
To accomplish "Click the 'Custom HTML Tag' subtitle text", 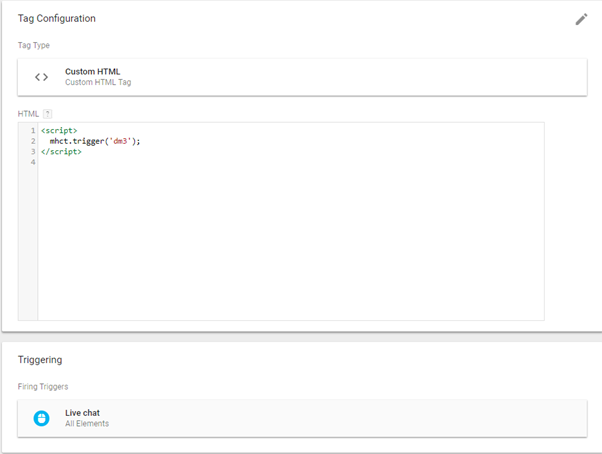I will click(x=98, y=82).
